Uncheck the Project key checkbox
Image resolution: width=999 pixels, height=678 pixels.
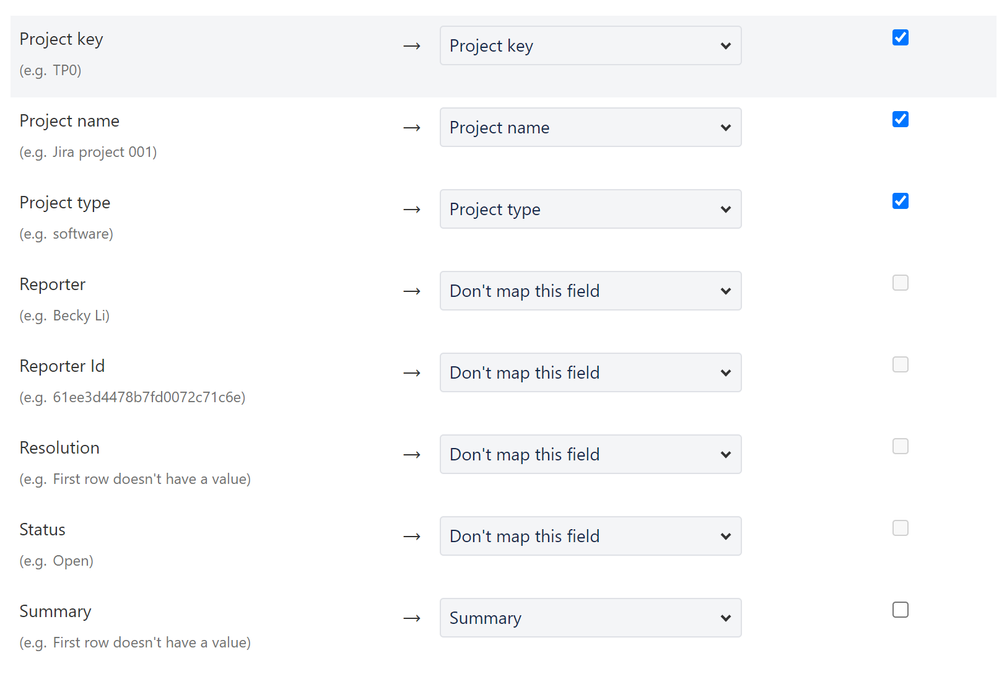click(900, 38)
